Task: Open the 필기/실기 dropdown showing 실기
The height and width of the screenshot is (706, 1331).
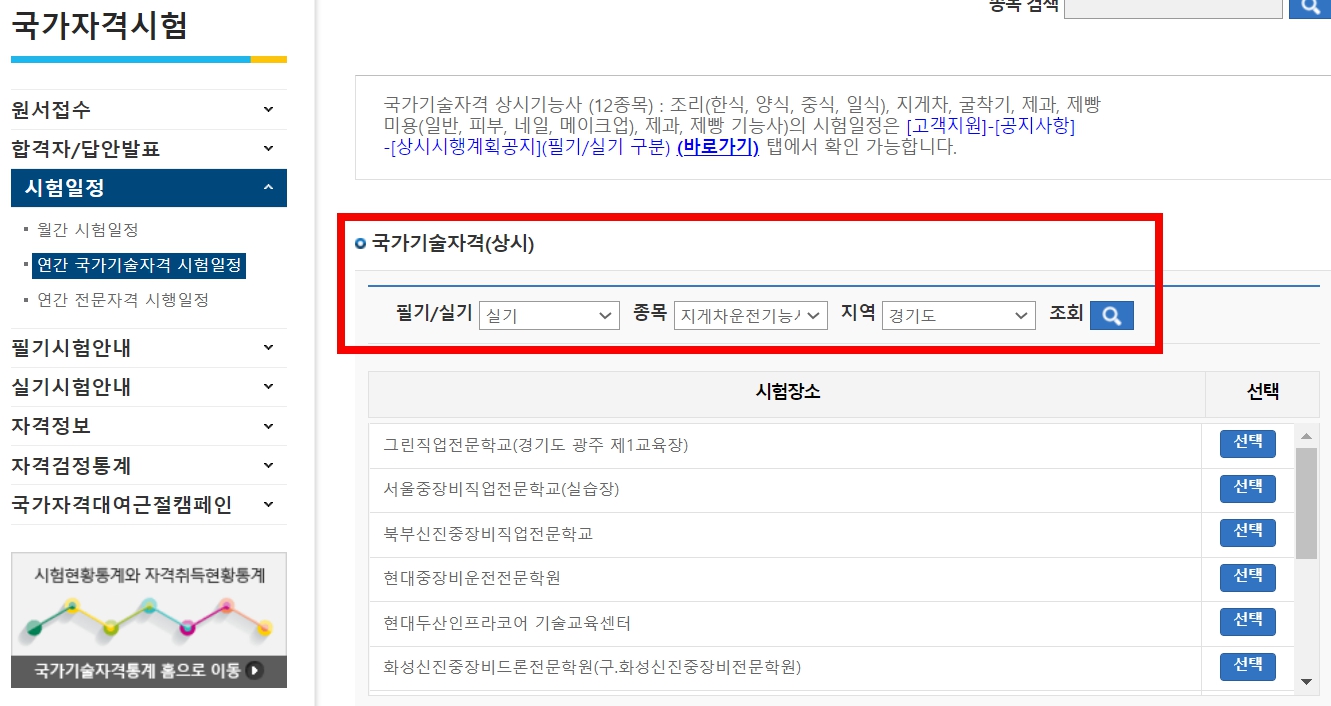Action: [x=549, y=315]
